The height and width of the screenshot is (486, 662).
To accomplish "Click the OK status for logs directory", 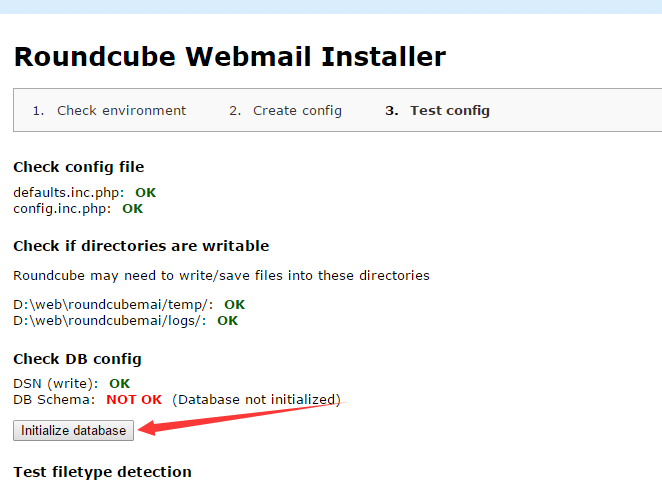I will 227,321.
